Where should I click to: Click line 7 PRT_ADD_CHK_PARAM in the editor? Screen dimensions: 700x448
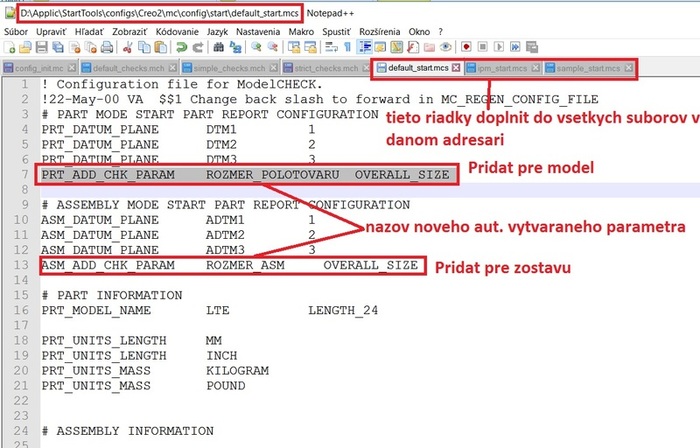tap(108, 175)
